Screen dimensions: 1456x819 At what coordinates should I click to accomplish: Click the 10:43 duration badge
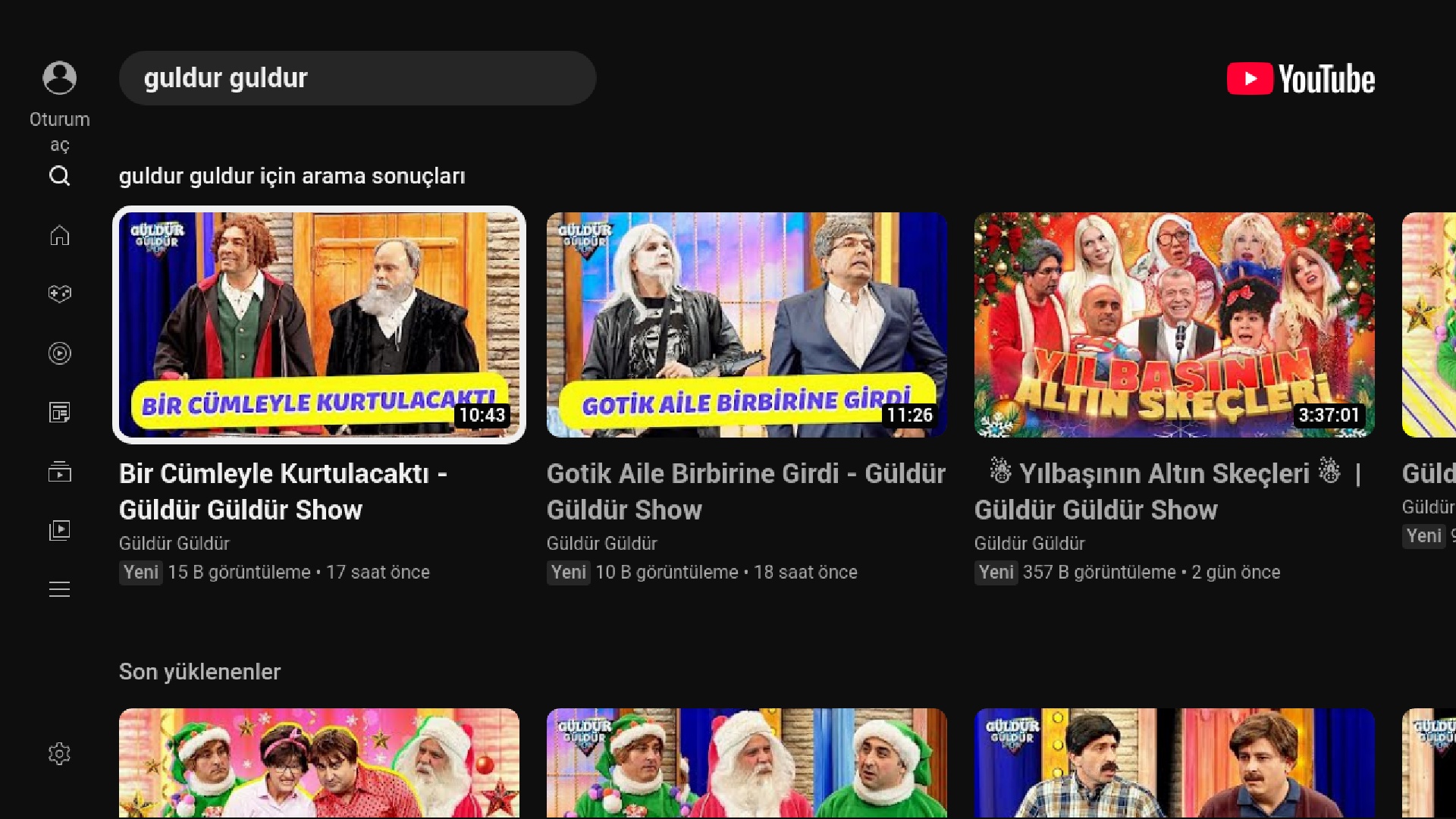tap(482, 415)
